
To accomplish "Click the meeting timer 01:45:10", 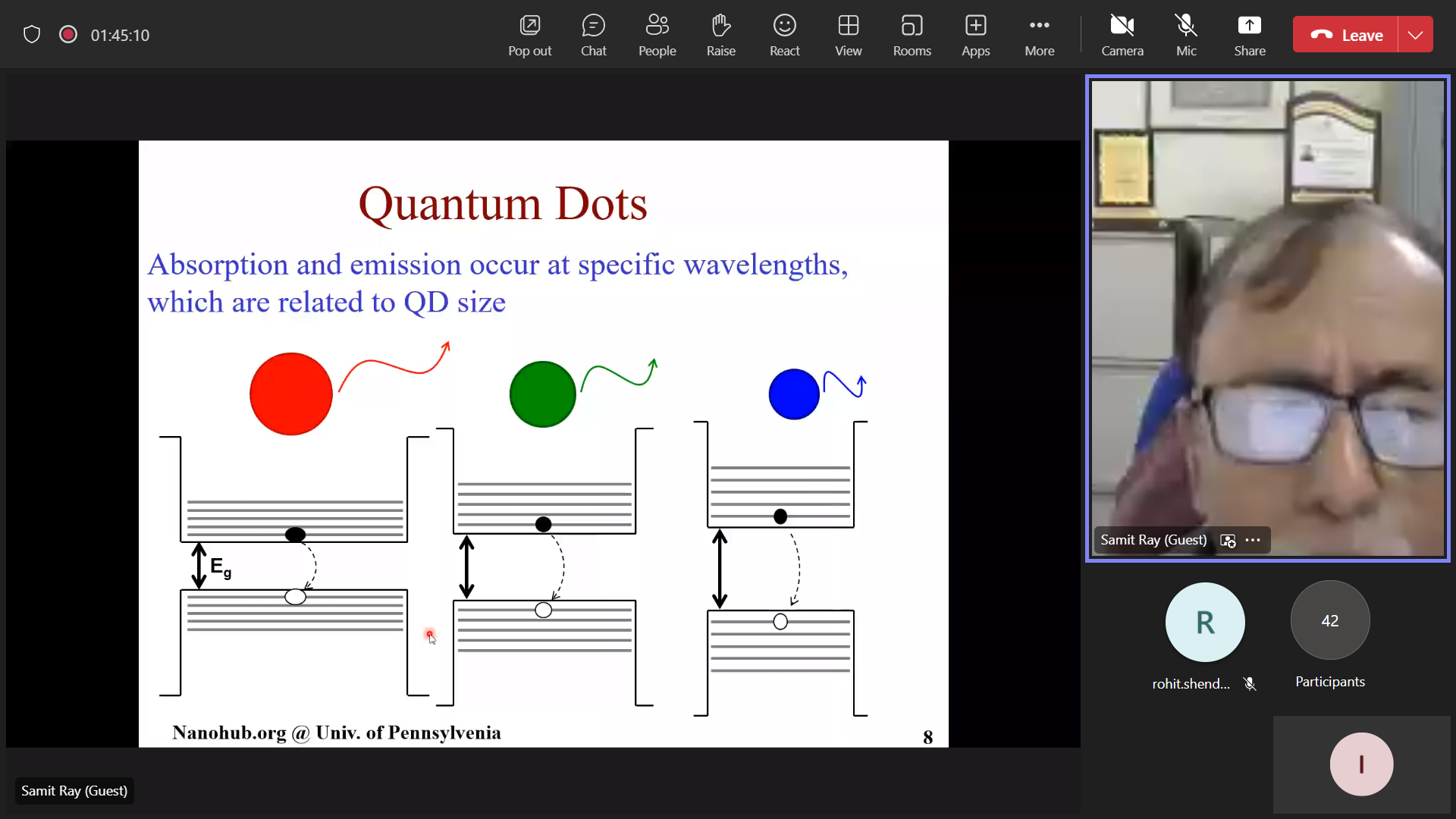I will click(120, 35).
